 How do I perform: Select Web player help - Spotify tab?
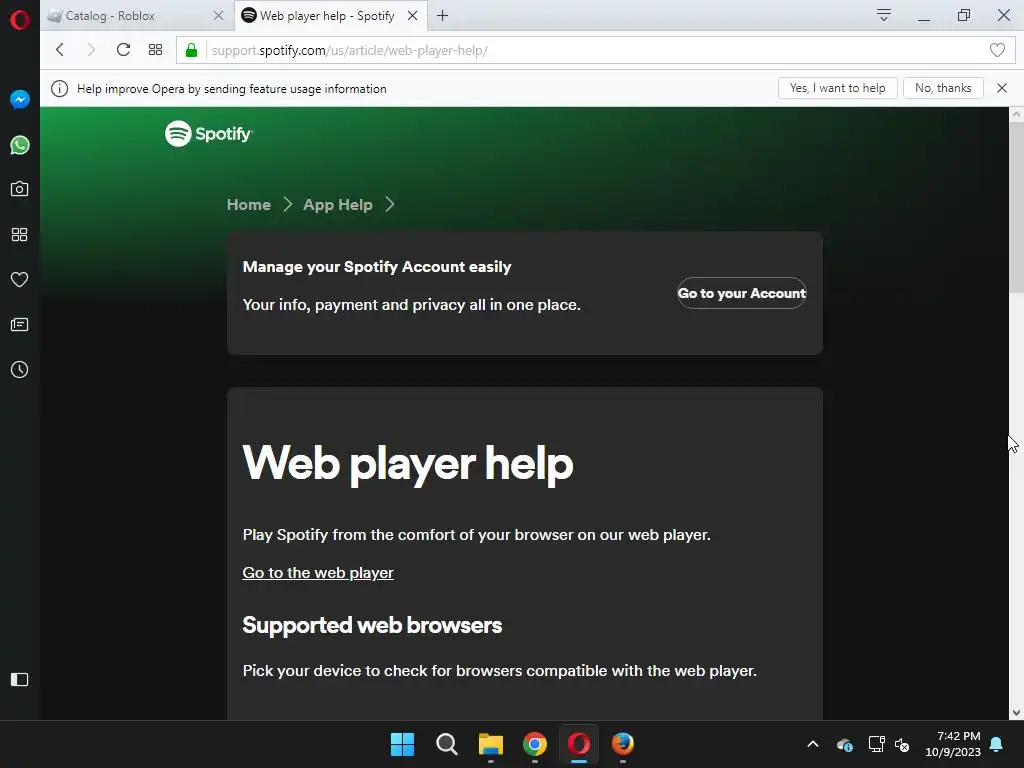click(x=328, y=16)
